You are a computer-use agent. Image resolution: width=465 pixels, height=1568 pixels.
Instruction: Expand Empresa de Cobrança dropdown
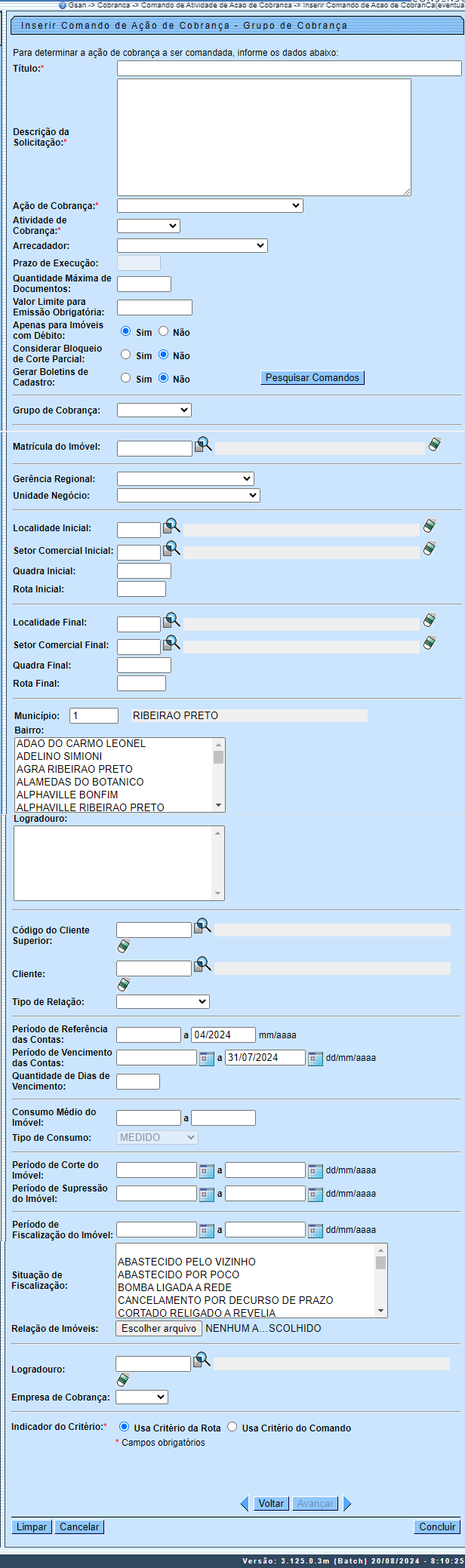pyautogui.click(x=142, y=1397)
